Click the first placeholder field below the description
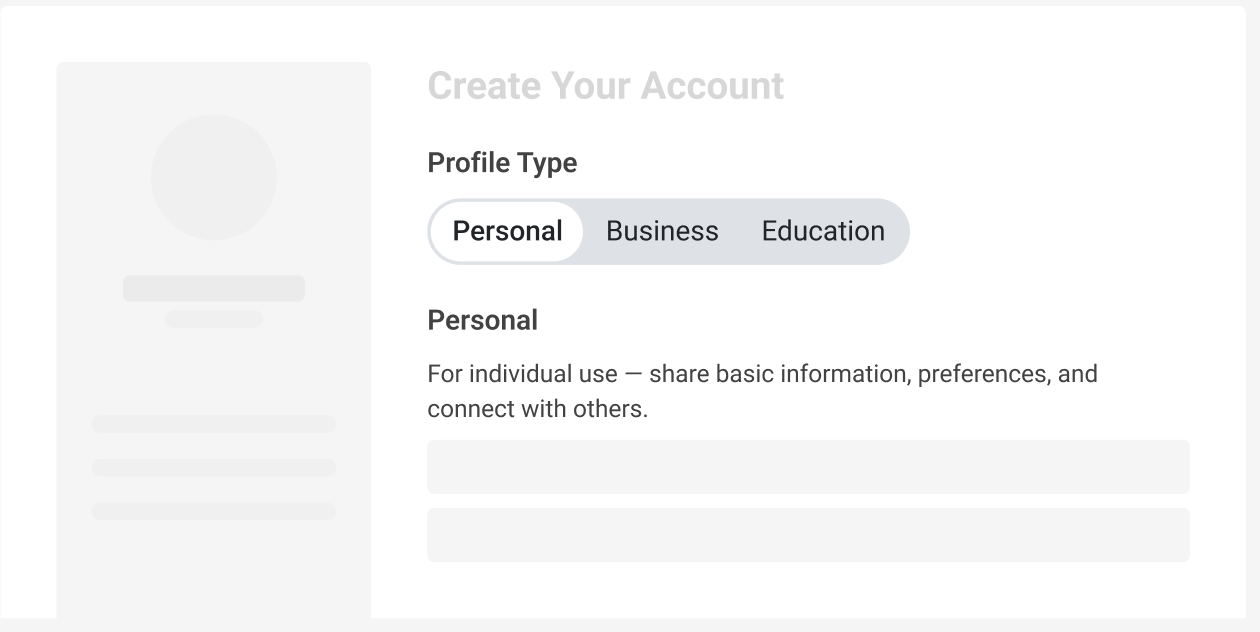The width and height of the screenshot is (1260, 632). coord(808,467)
